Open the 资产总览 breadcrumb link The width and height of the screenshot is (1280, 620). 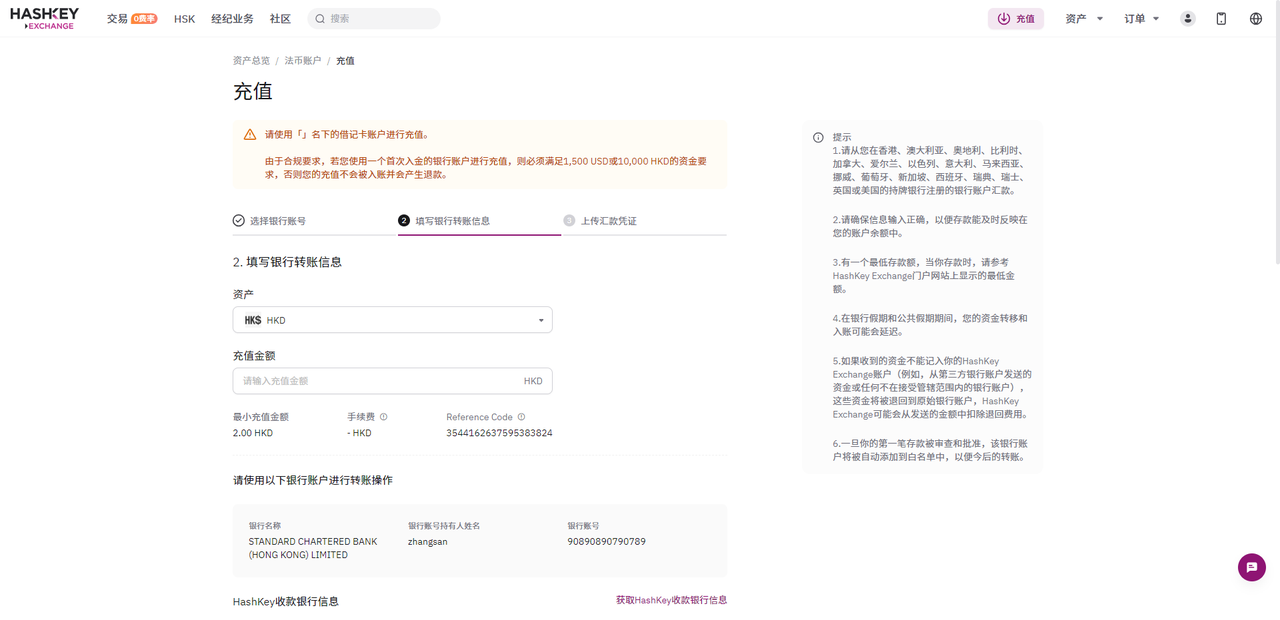tap(251, 61)
